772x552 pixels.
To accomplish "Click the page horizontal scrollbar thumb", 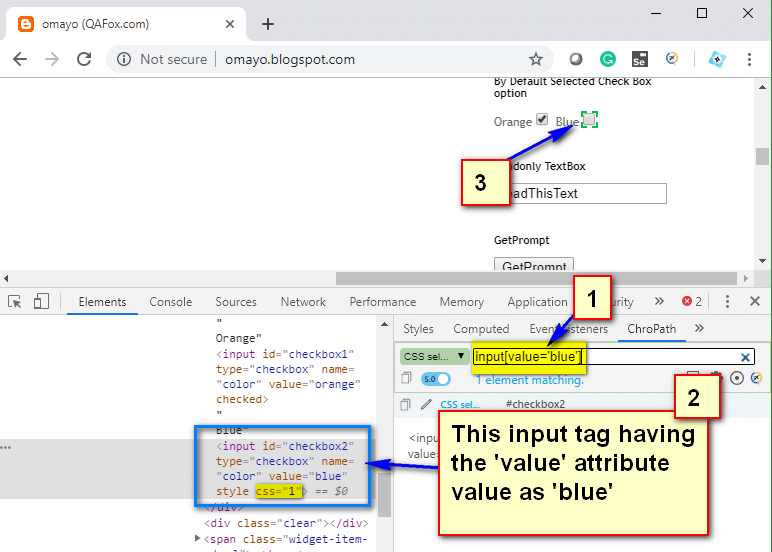I will tap(536, 279).
